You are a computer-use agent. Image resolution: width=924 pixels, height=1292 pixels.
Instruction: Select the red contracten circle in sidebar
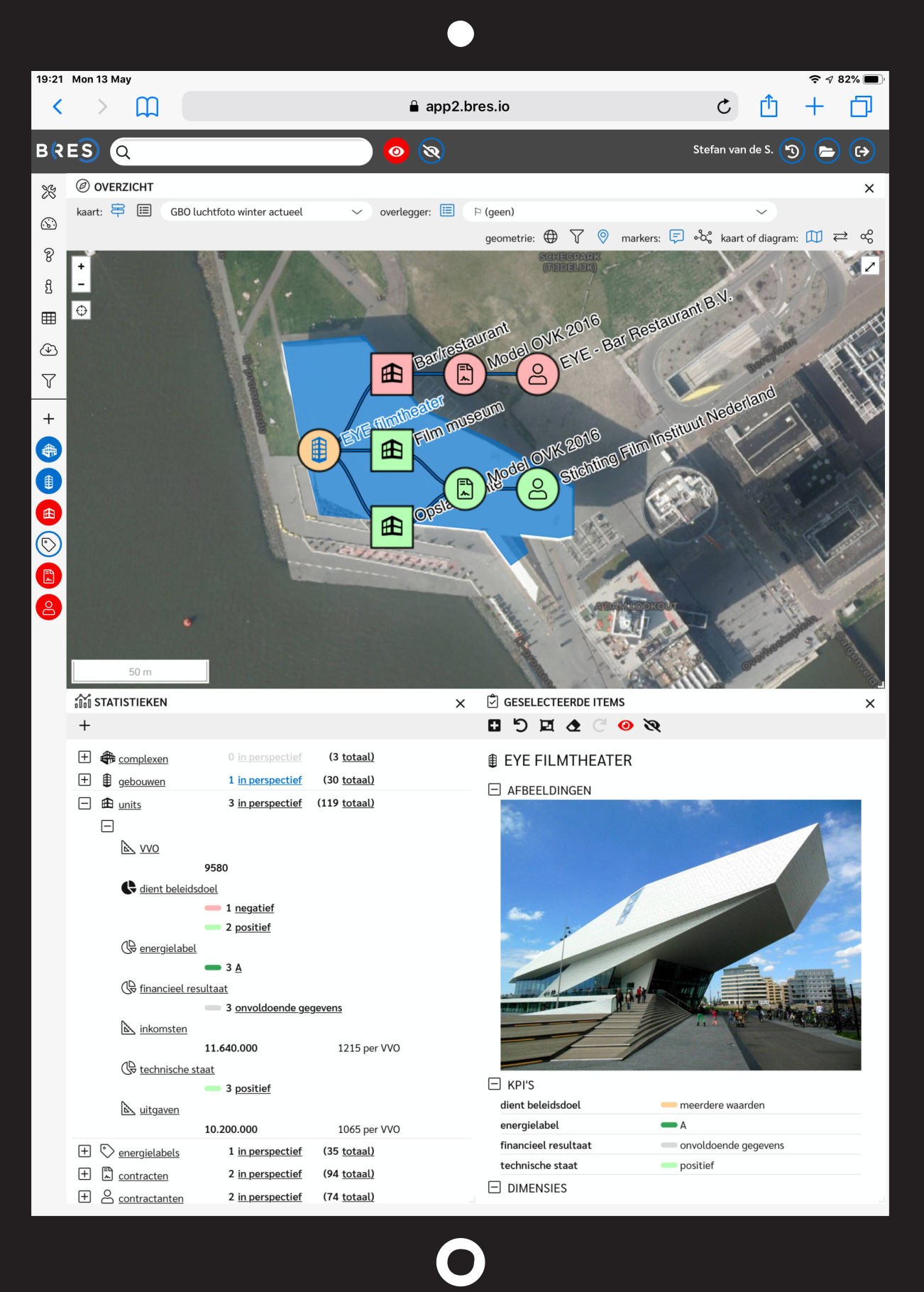tap(49, 576)
